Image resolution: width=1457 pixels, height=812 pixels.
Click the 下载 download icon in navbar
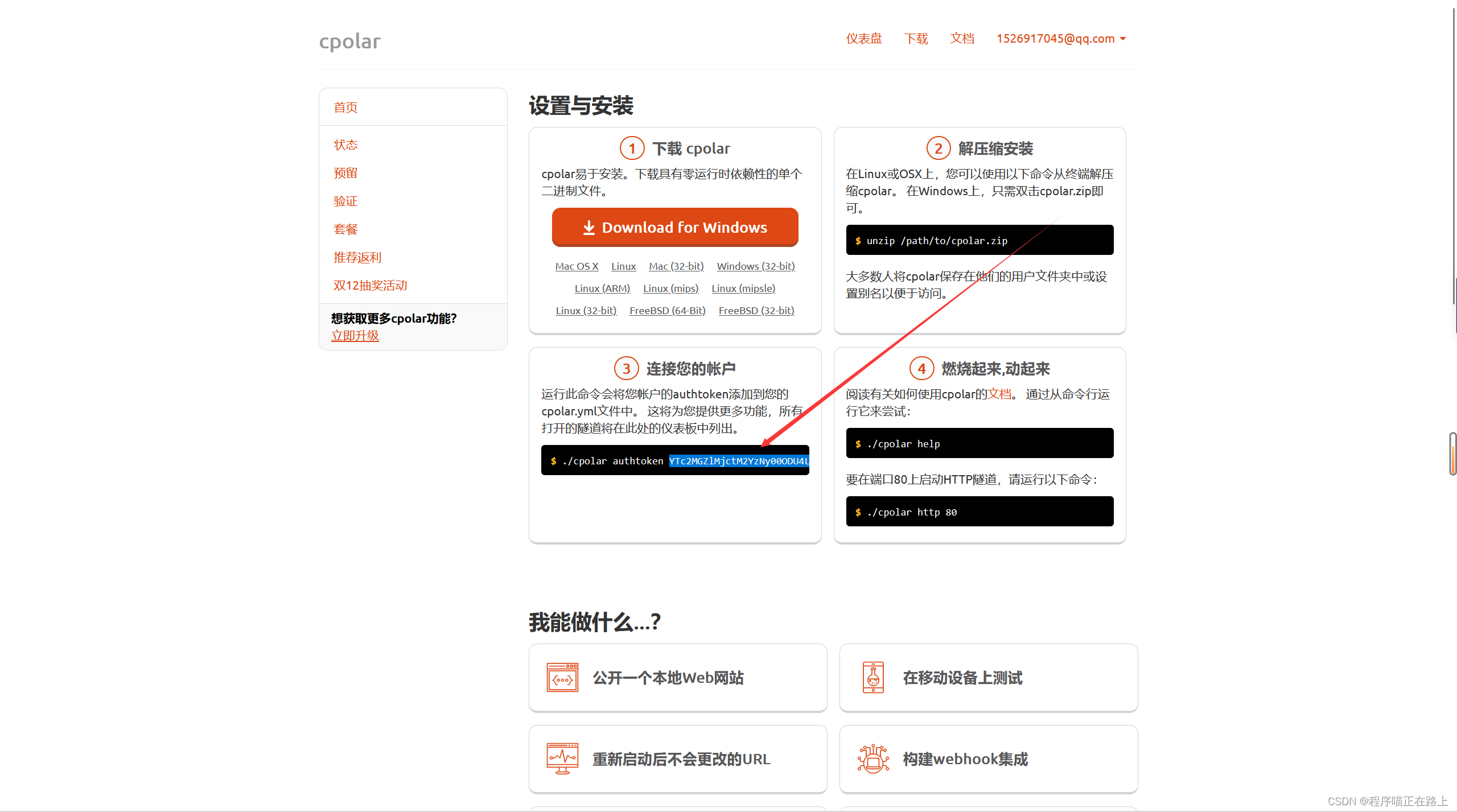(x=917, y=40)
